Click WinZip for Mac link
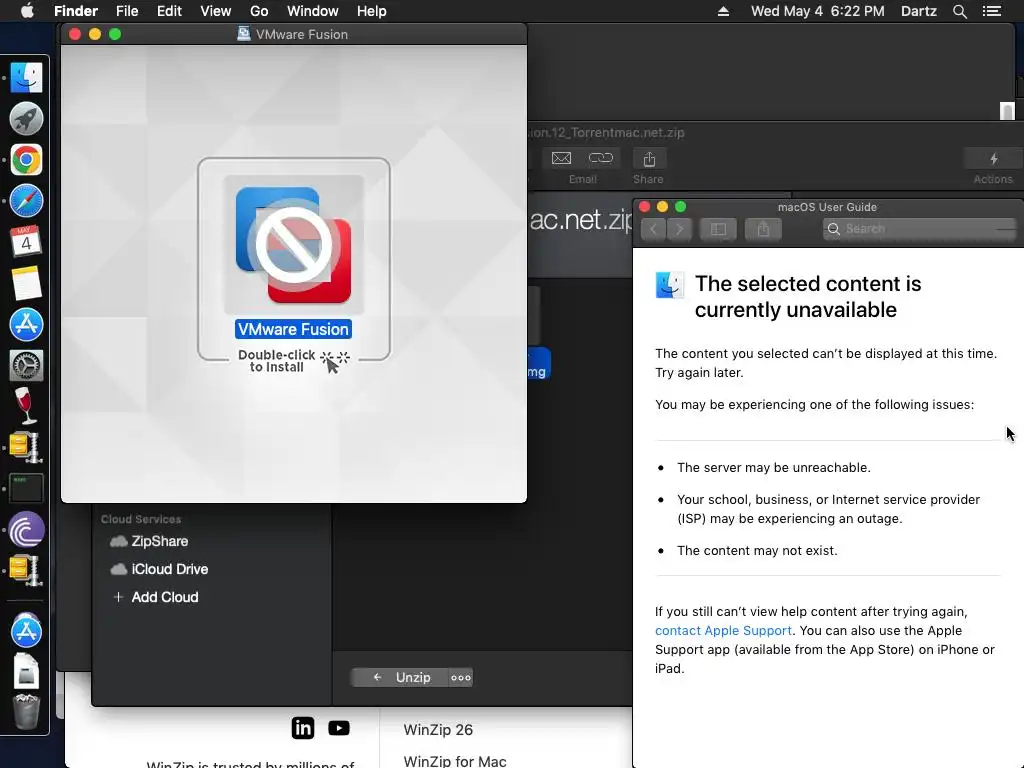 click(x=455, y=761)
